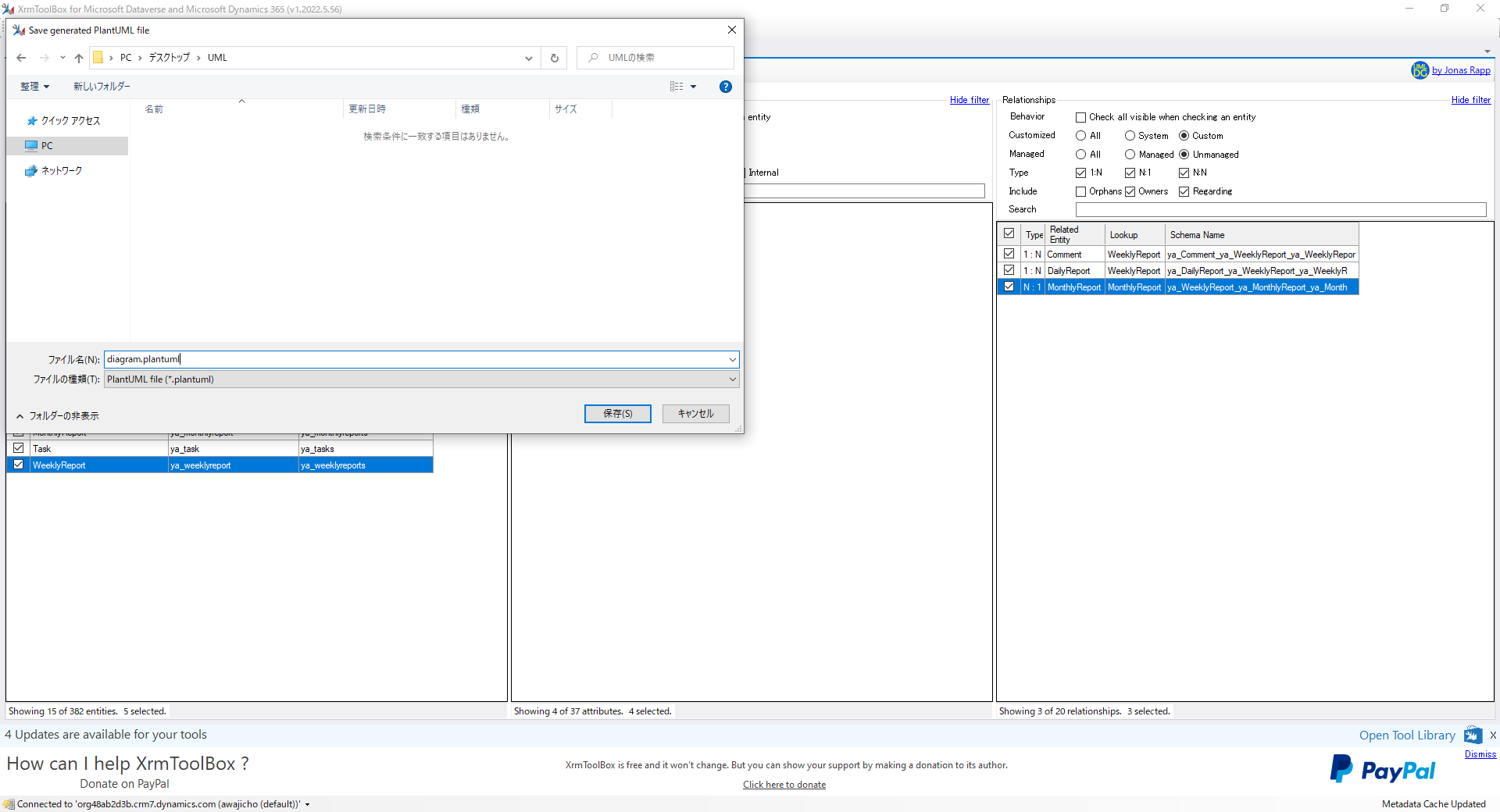Open the recent locations dropdown arrow
The height and width of the screenshot is (812, 1500).
[62, 58]
